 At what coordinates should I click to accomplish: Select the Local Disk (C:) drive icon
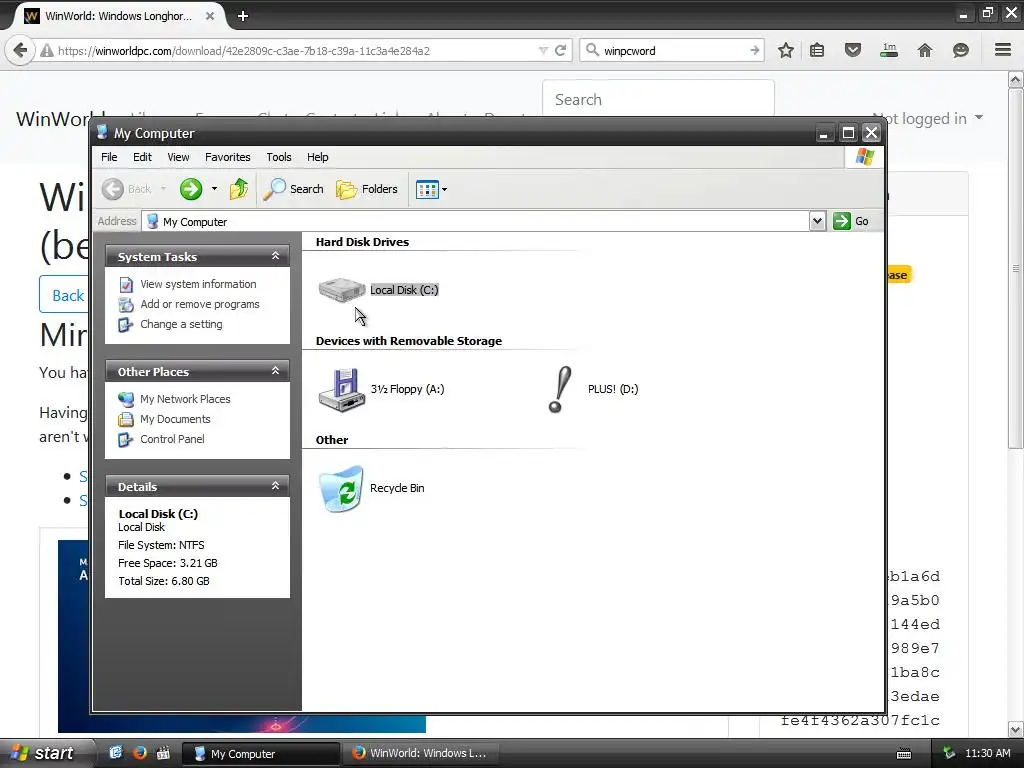point(342,289)
